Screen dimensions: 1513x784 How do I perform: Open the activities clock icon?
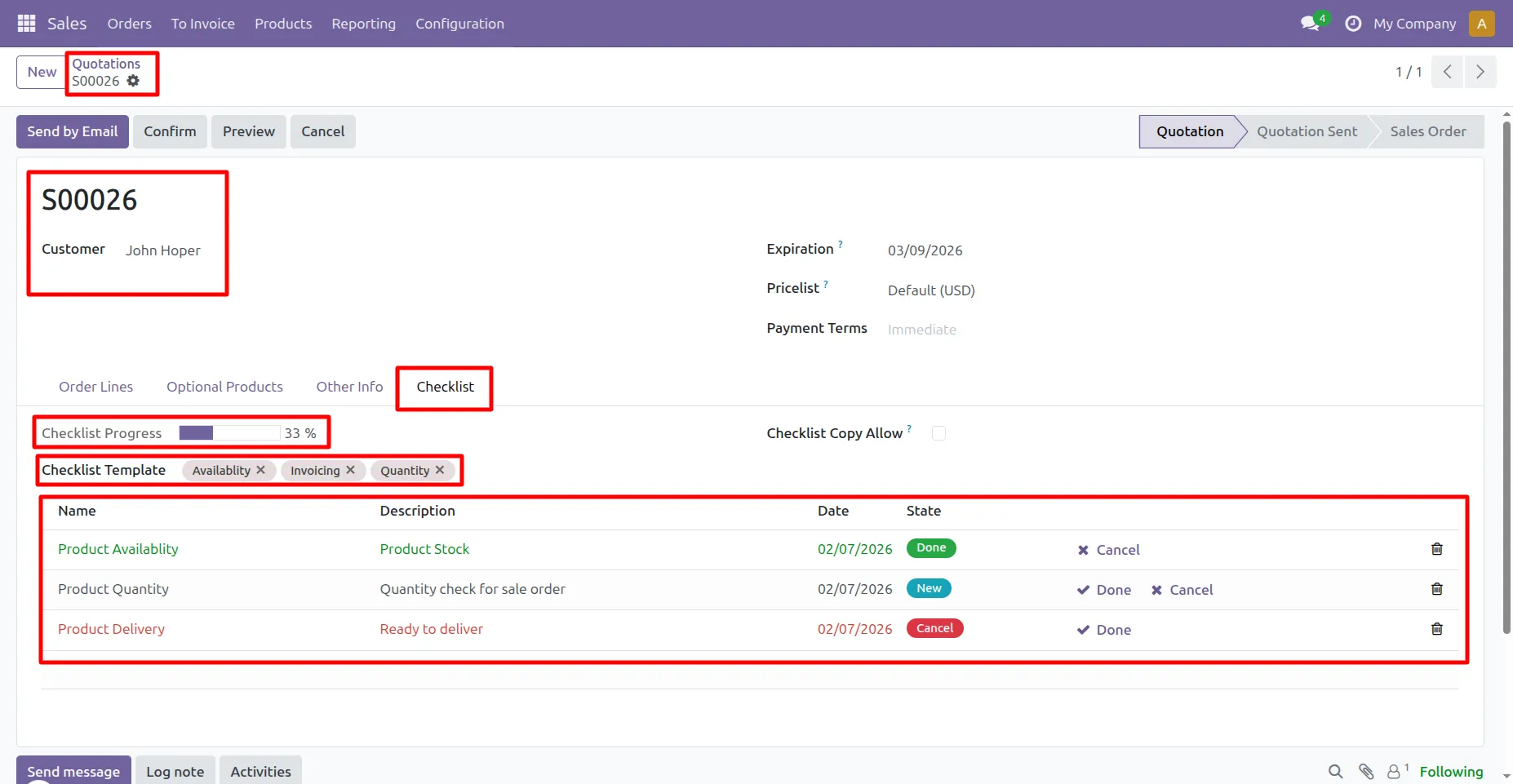(x=1353, y=24)
